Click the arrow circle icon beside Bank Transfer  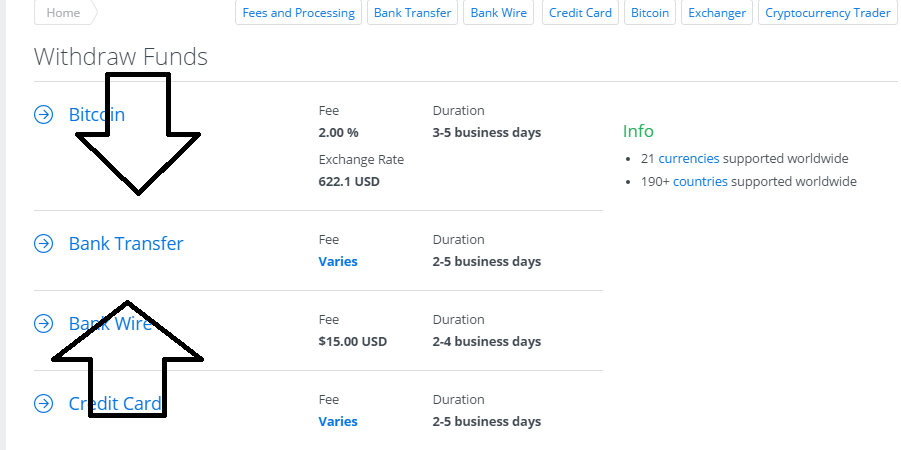(x=44, y=244)
